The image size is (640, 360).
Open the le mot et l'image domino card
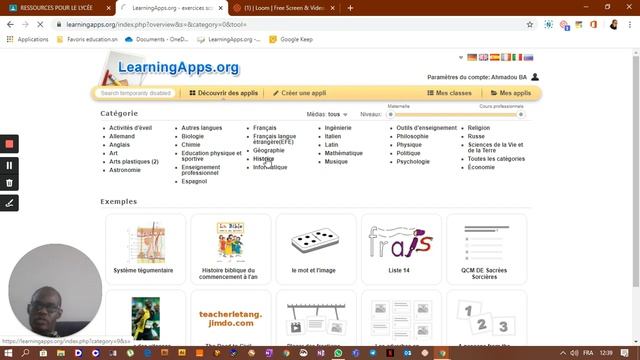316,249
